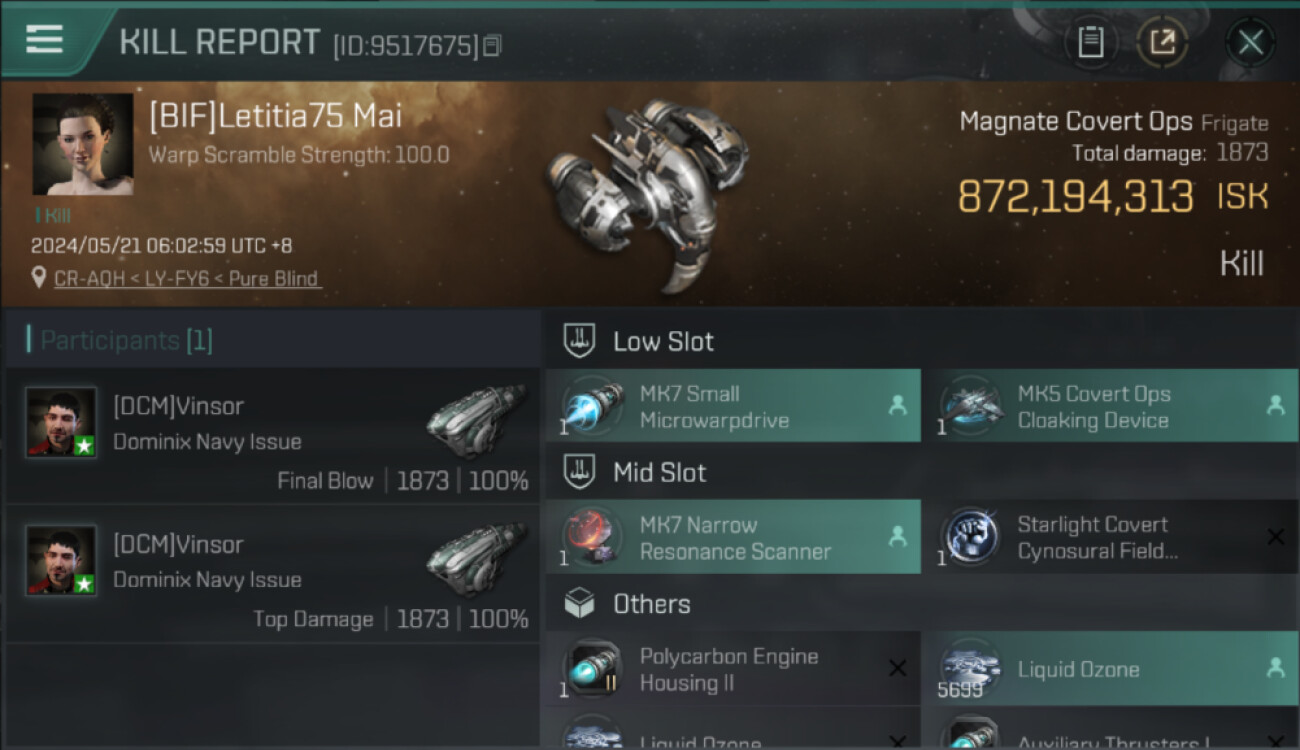Select the Starlight Covert Cynosural Field icon
Screen dimensions: 1300x750
coord(971,538)
